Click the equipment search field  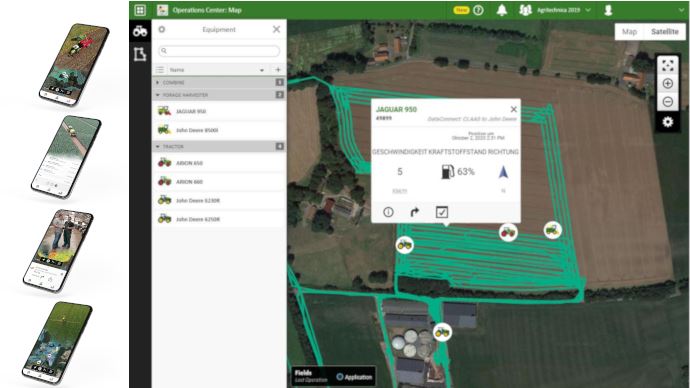pos(219,51)
